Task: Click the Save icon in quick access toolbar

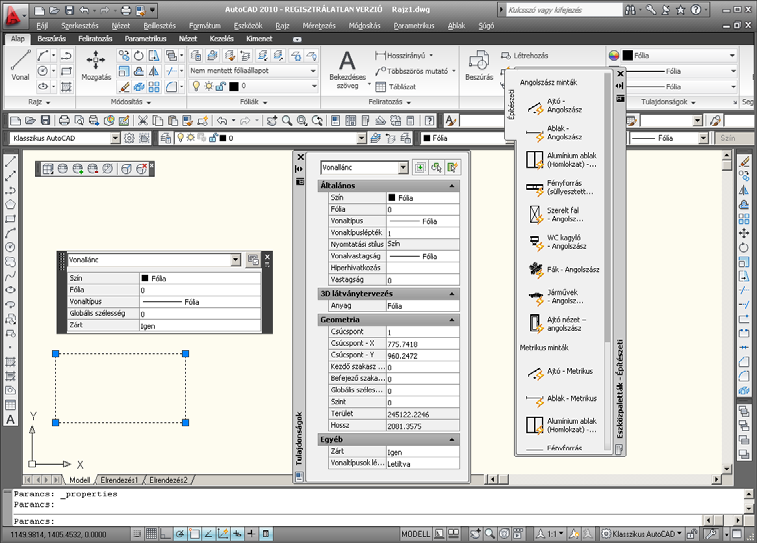Action: 70,10
